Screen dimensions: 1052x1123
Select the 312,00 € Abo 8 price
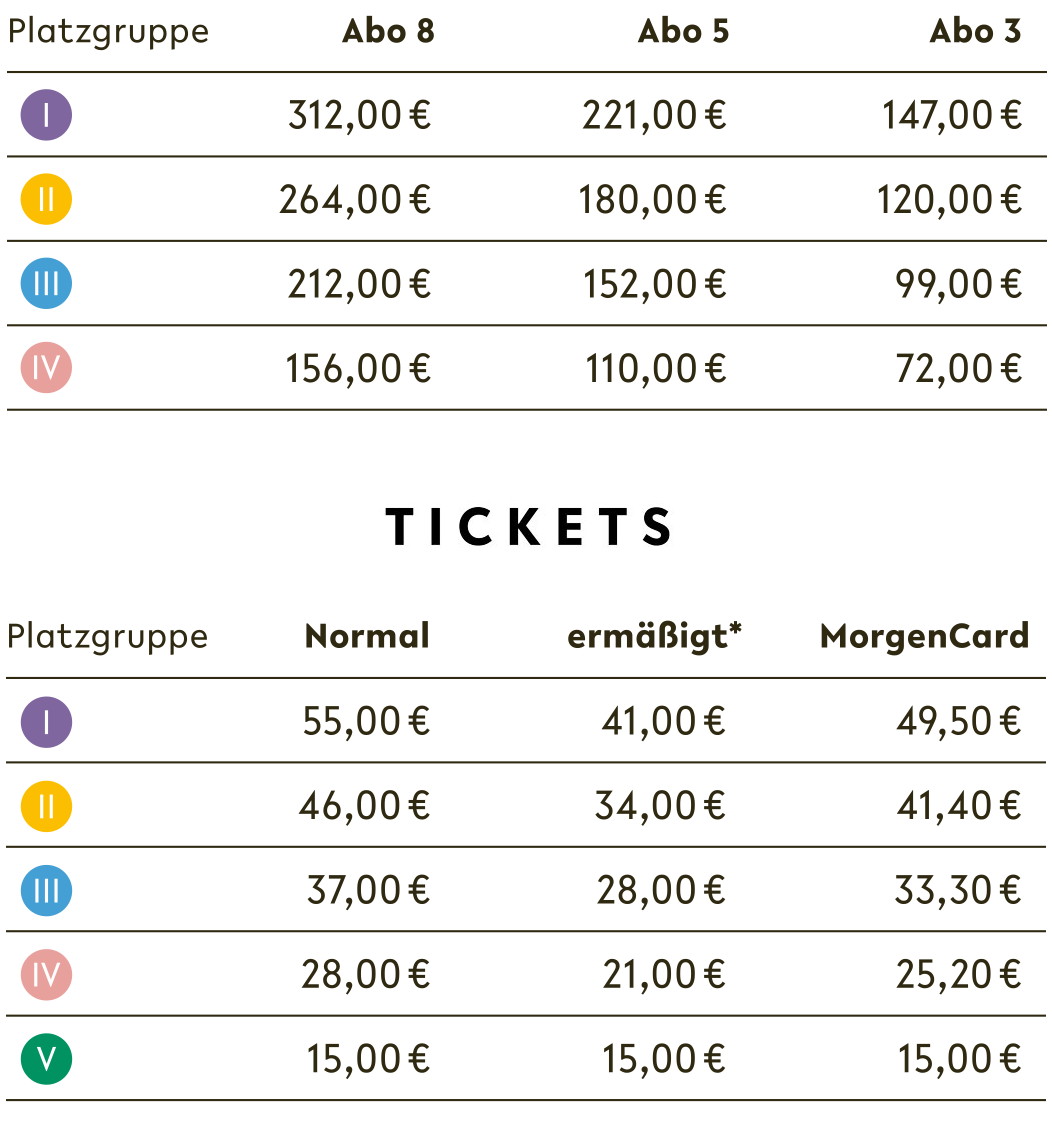click(x=359, y=116)
